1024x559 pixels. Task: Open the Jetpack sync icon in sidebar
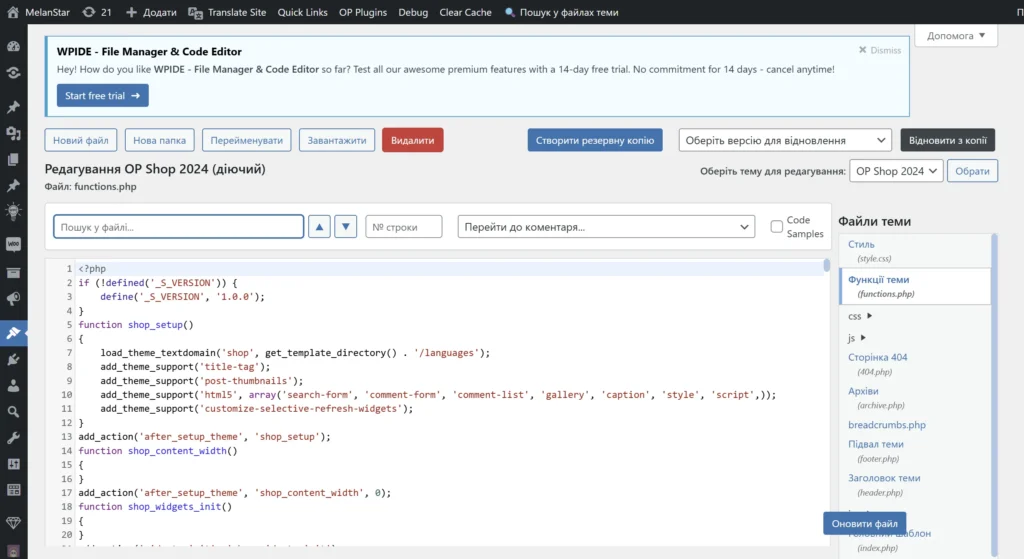pyautogui.click(x=13, y=72)
